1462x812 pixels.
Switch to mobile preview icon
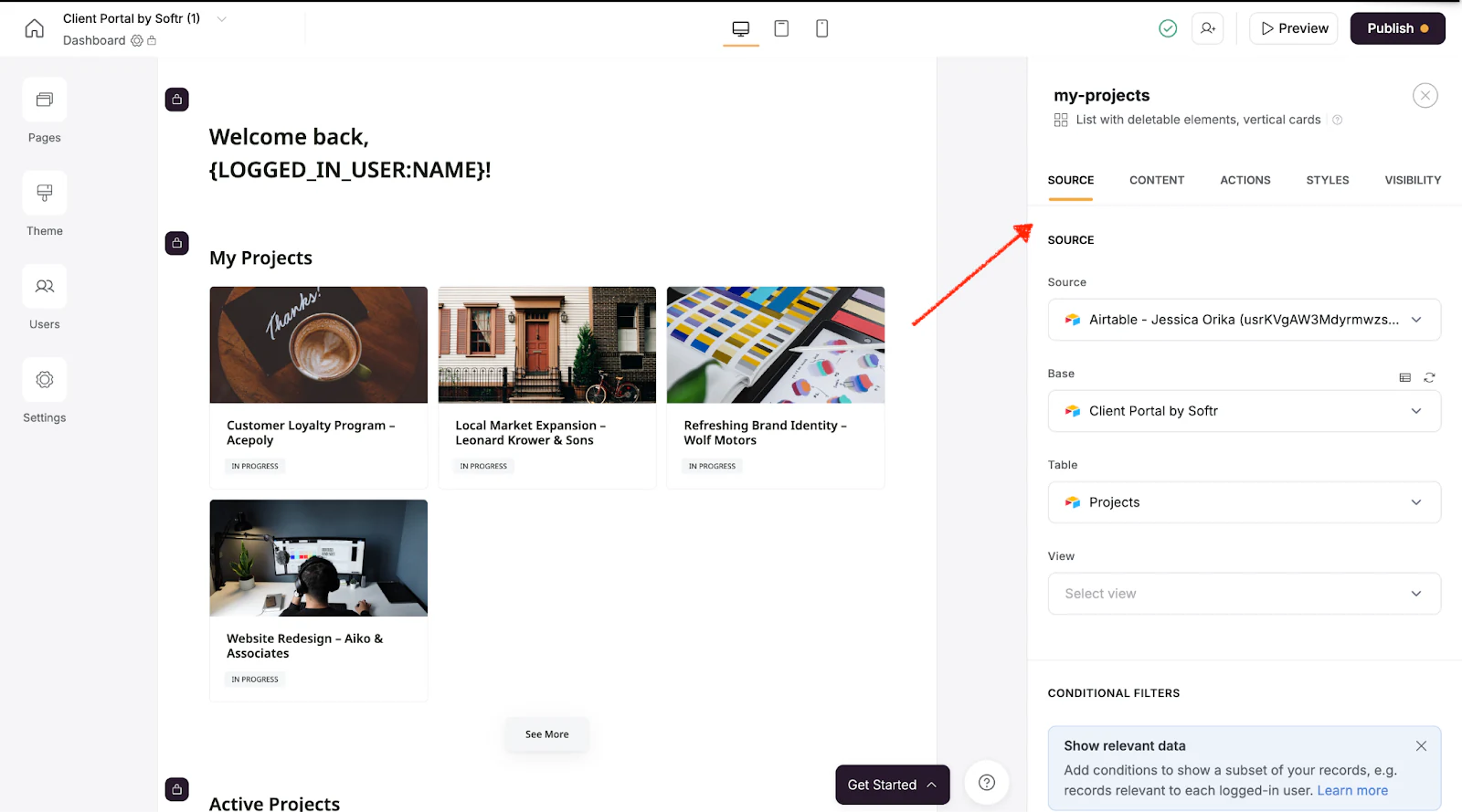click(x=822, y=28)
